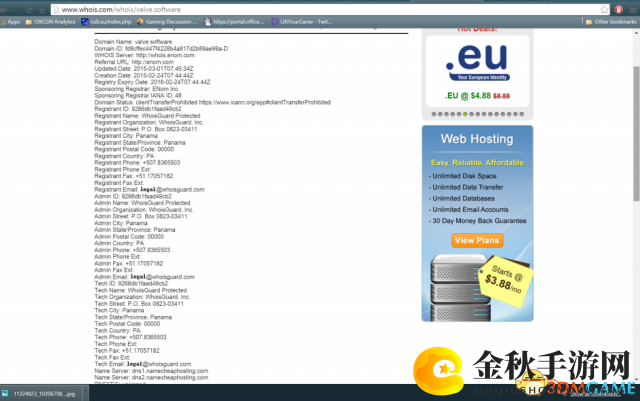This screenshot has width=640, height=401.
Task: Click the Registrant Email legal@whoisguard.com text
Action: tap(149, 189)
